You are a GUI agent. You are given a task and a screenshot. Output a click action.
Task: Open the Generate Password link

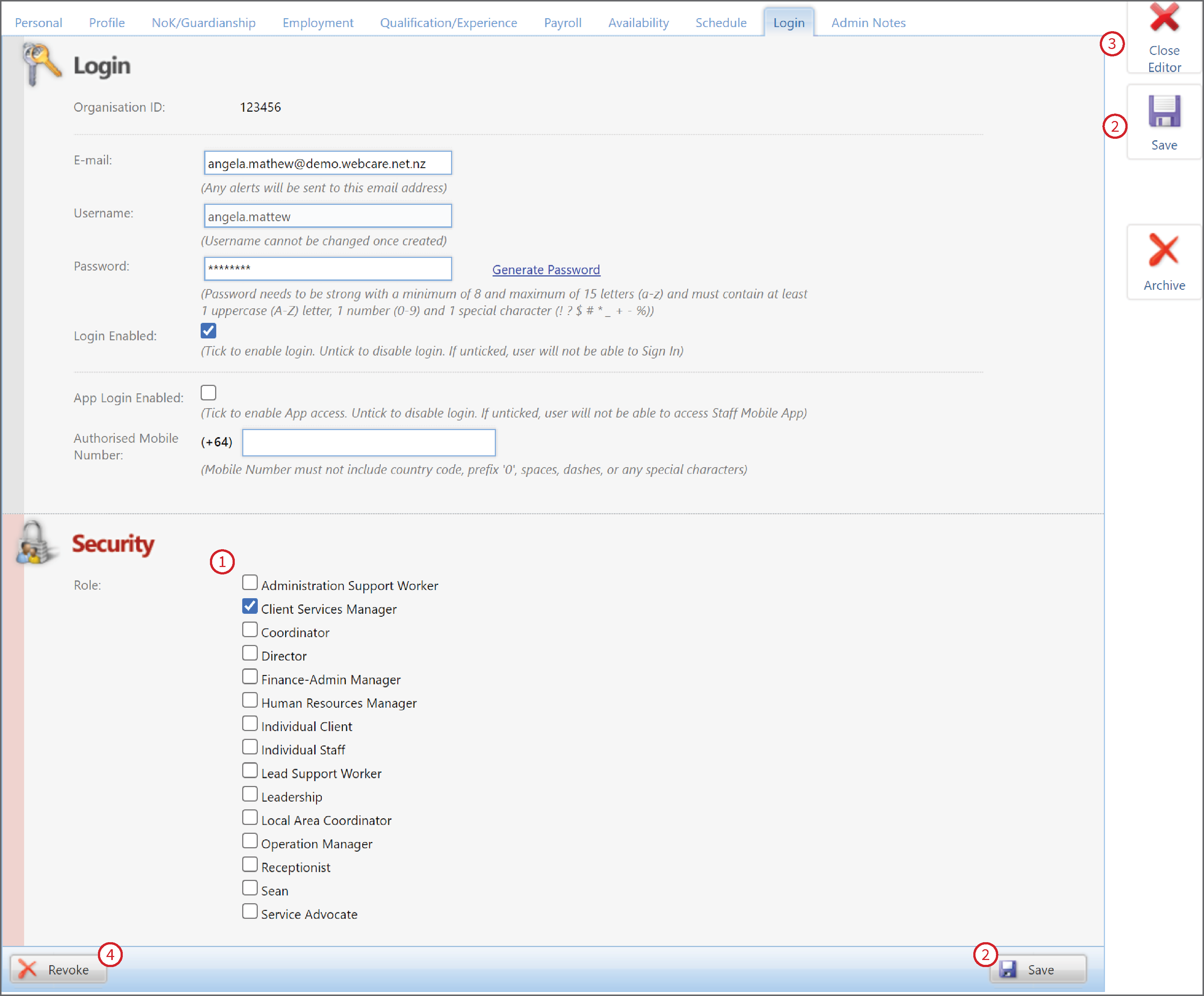coord(546,270)
